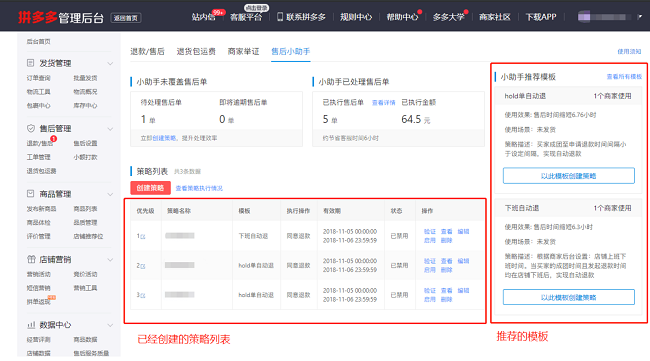The image size is (650, 361).
Task: Open the 查看策略执行情况 link
Action: (199, 188)
